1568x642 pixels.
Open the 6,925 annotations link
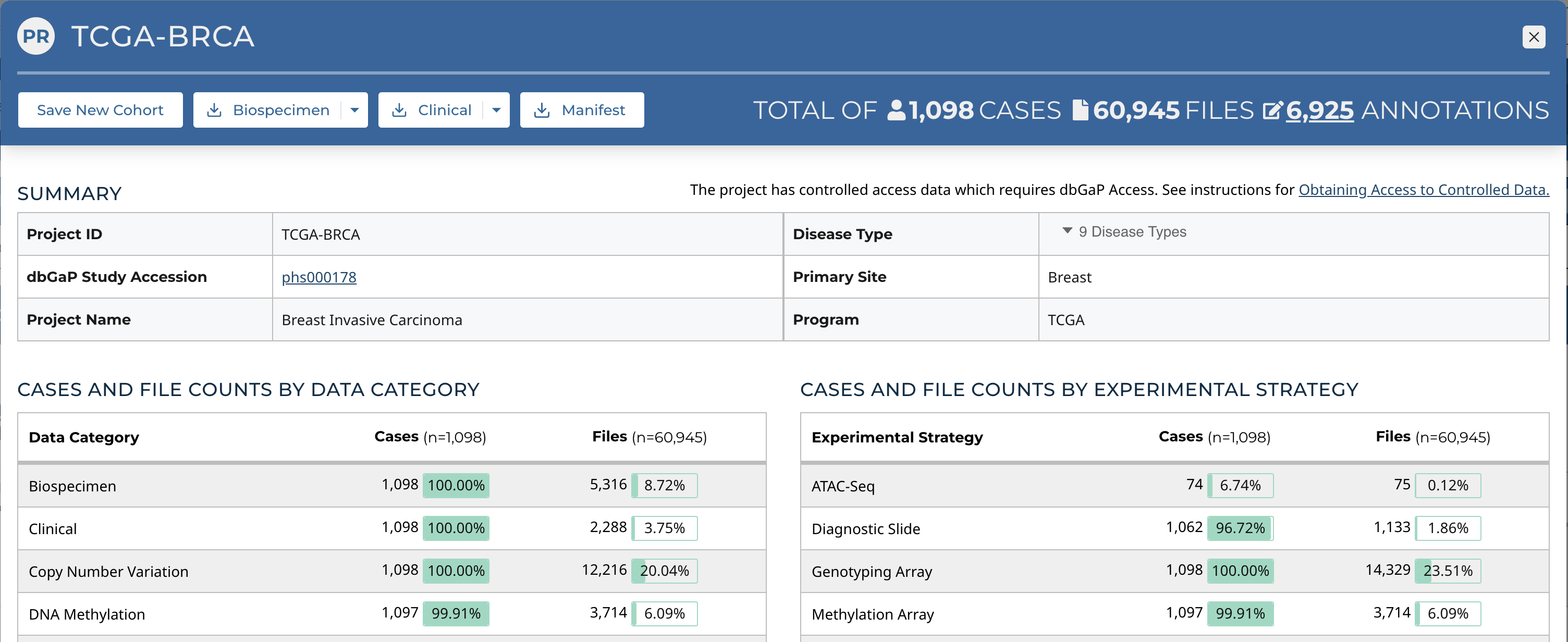(x=1320, y=110)
